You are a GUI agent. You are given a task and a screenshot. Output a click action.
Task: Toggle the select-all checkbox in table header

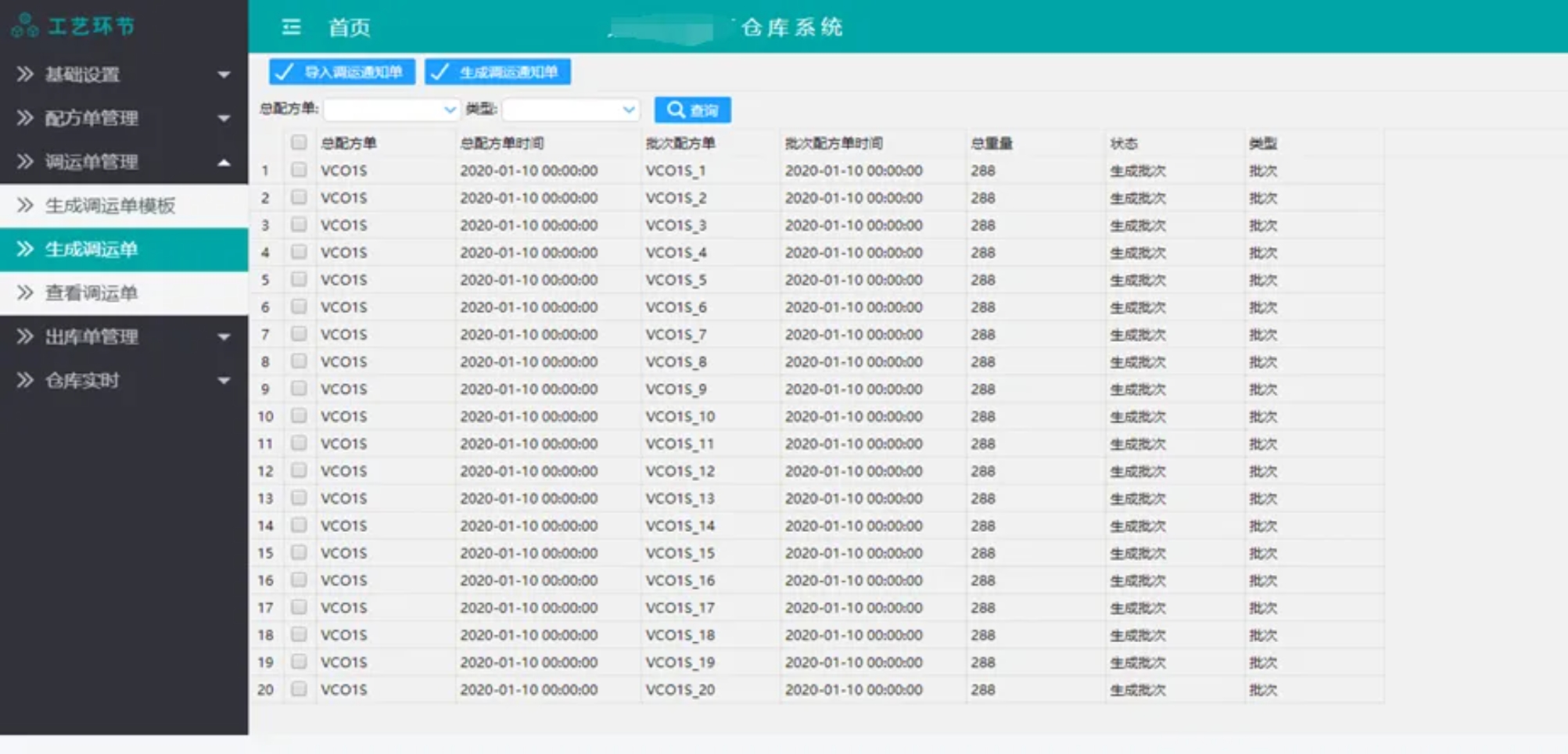point(299,142)
